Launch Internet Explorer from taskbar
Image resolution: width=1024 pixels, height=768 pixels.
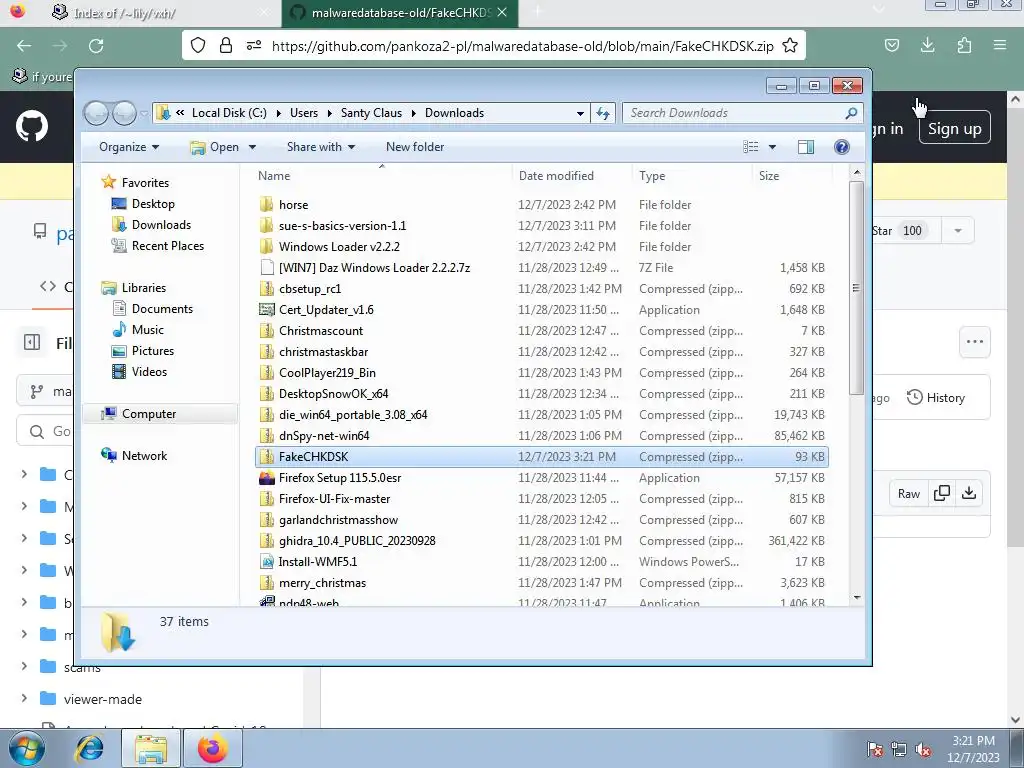coord(89,748)
